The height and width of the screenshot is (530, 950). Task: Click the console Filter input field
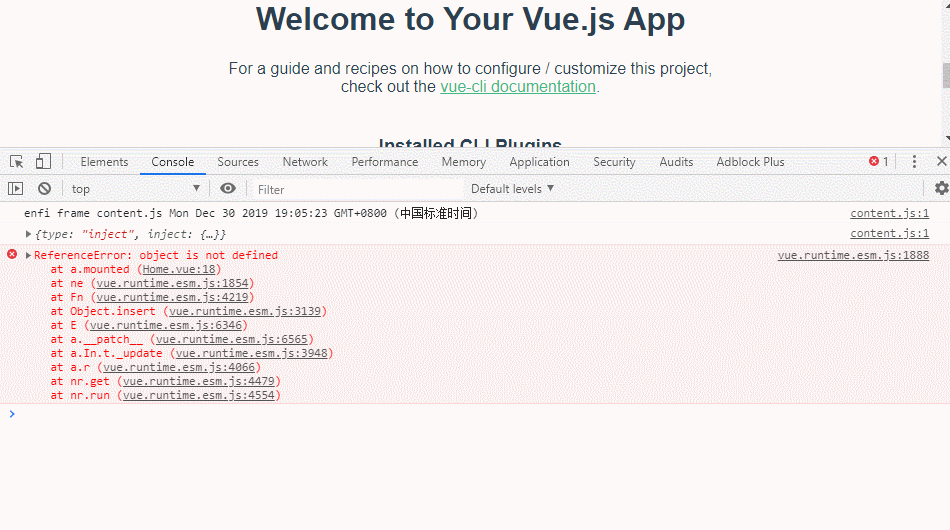pos(357,190)
